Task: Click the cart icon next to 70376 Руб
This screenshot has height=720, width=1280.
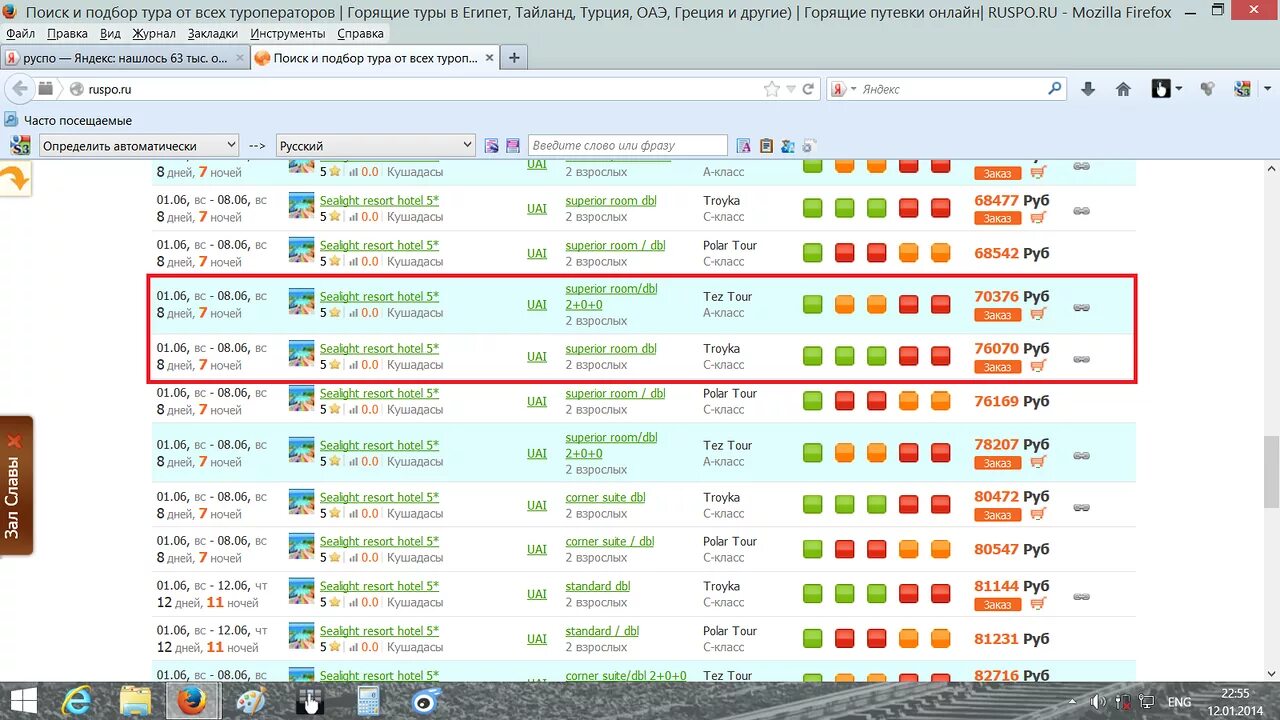Action: click(x=1038, y=314)
